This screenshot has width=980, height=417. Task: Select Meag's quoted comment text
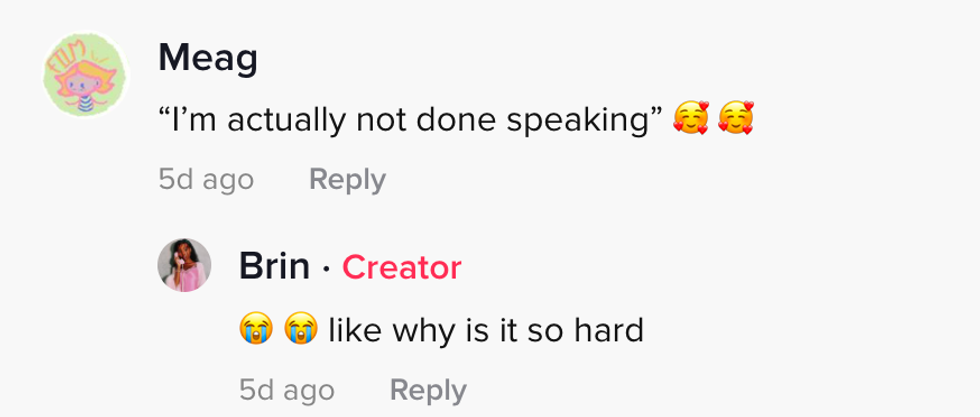[x=410, y=121]
